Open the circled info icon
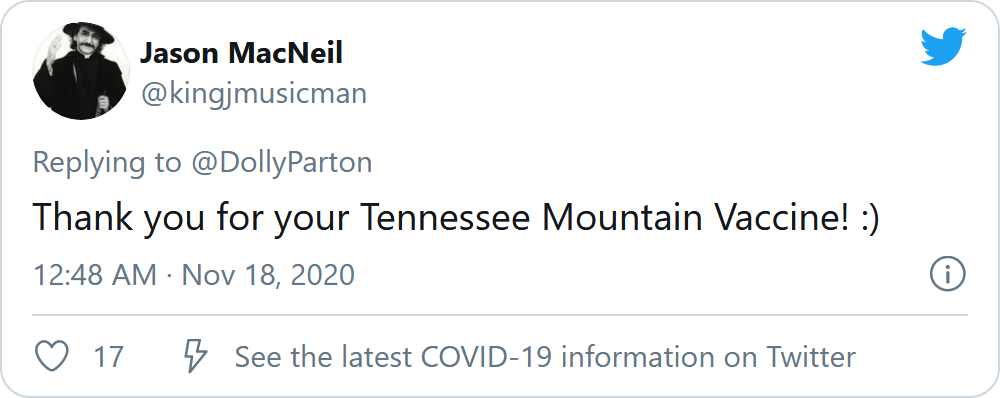 (947, 275)
